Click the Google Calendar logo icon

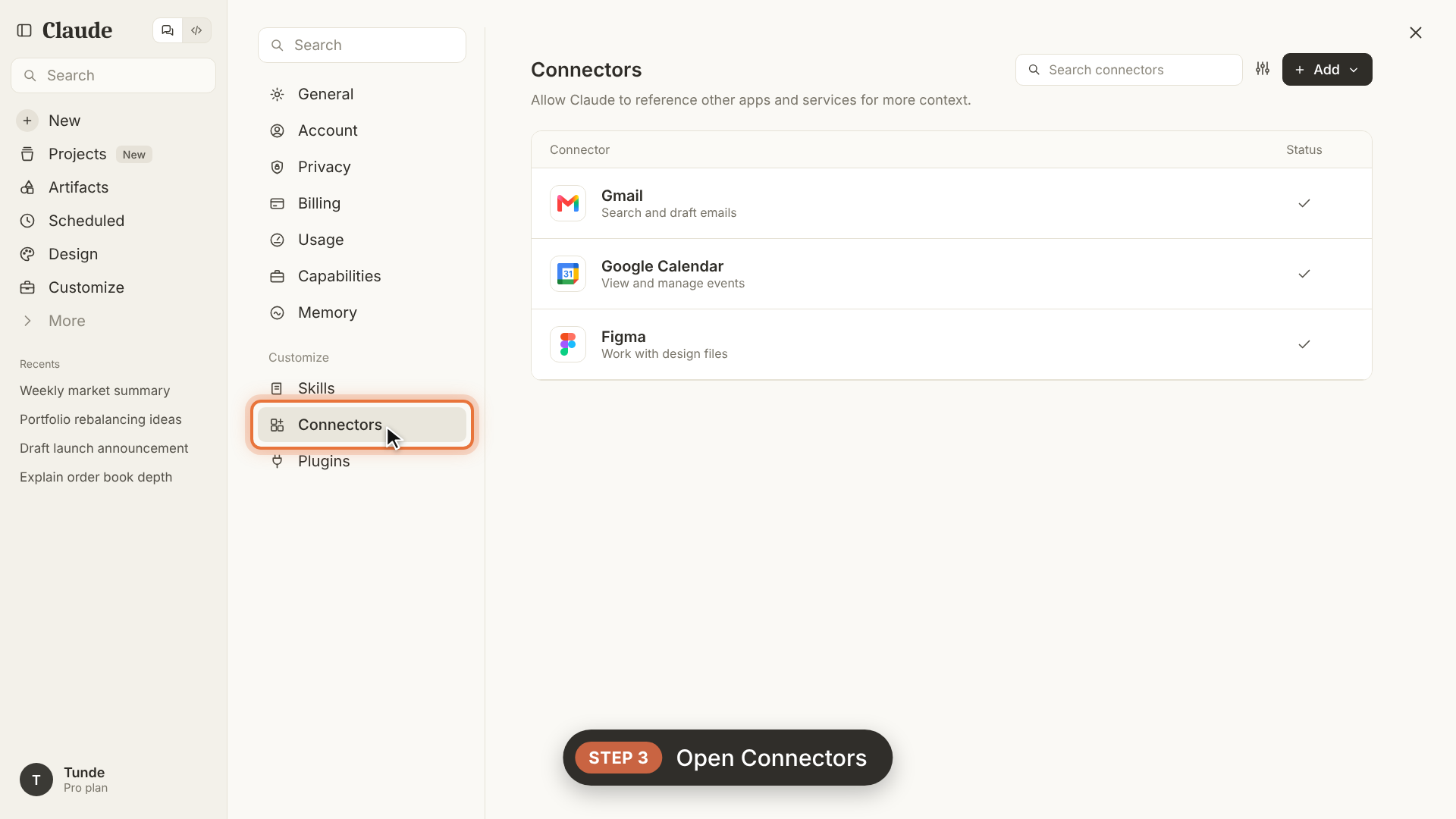click(568, 274)
